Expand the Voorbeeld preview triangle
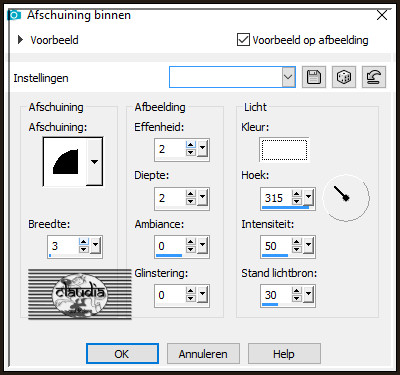The image size is (400, 375). pyautogui.click(x=21, y=40)
